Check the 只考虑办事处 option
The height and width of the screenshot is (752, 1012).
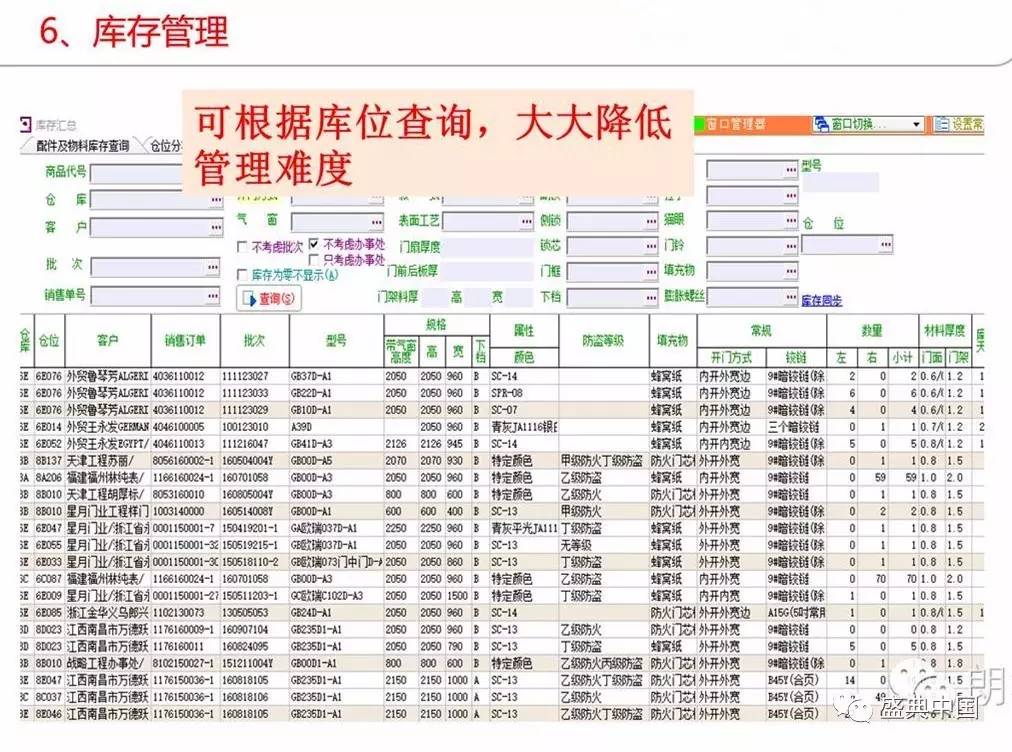[314, 259]
